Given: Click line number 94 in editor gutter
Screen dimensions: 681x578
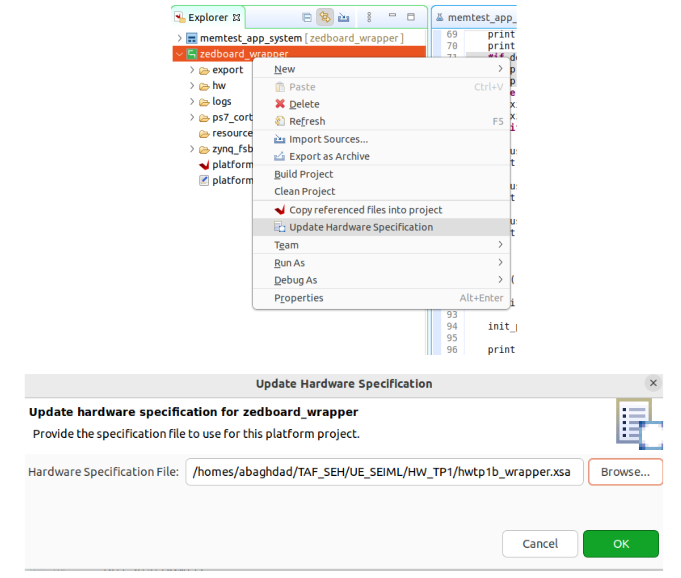Looking at the screenshot, I should pyautogui.click(x=452, y=326).
